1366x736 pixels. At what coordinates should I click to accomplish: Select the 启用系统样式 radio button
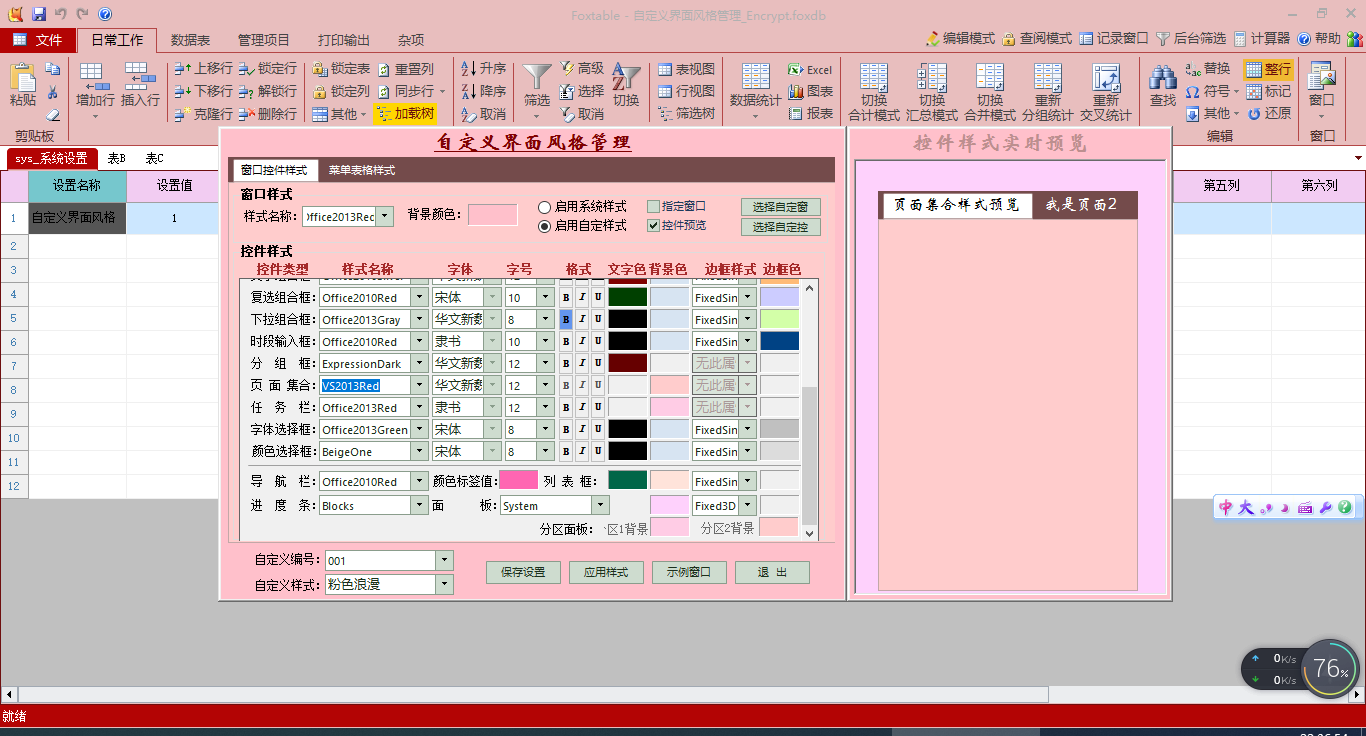point(545,207)
